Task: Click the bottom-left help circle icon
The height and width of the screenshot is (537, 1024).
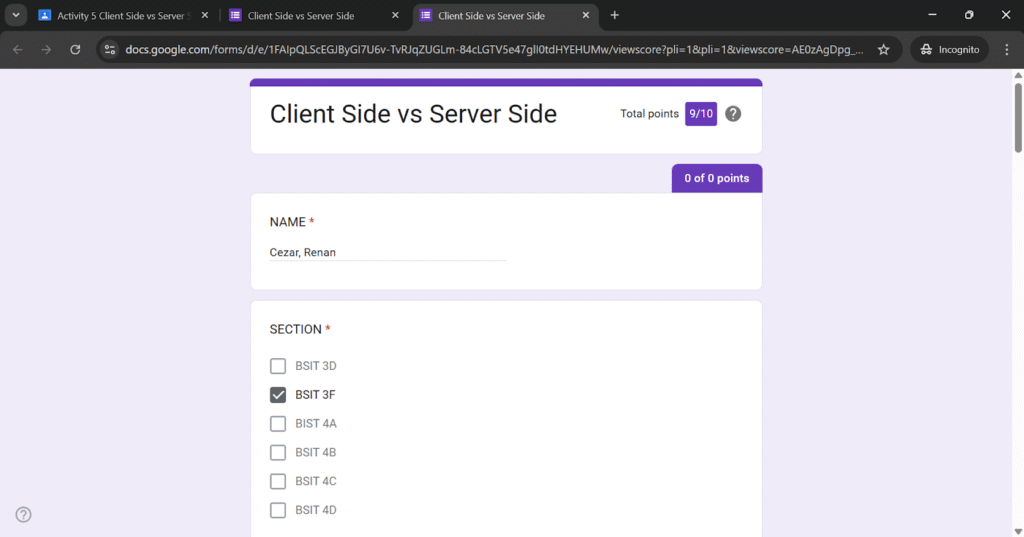Action: (x=24, y=514)
